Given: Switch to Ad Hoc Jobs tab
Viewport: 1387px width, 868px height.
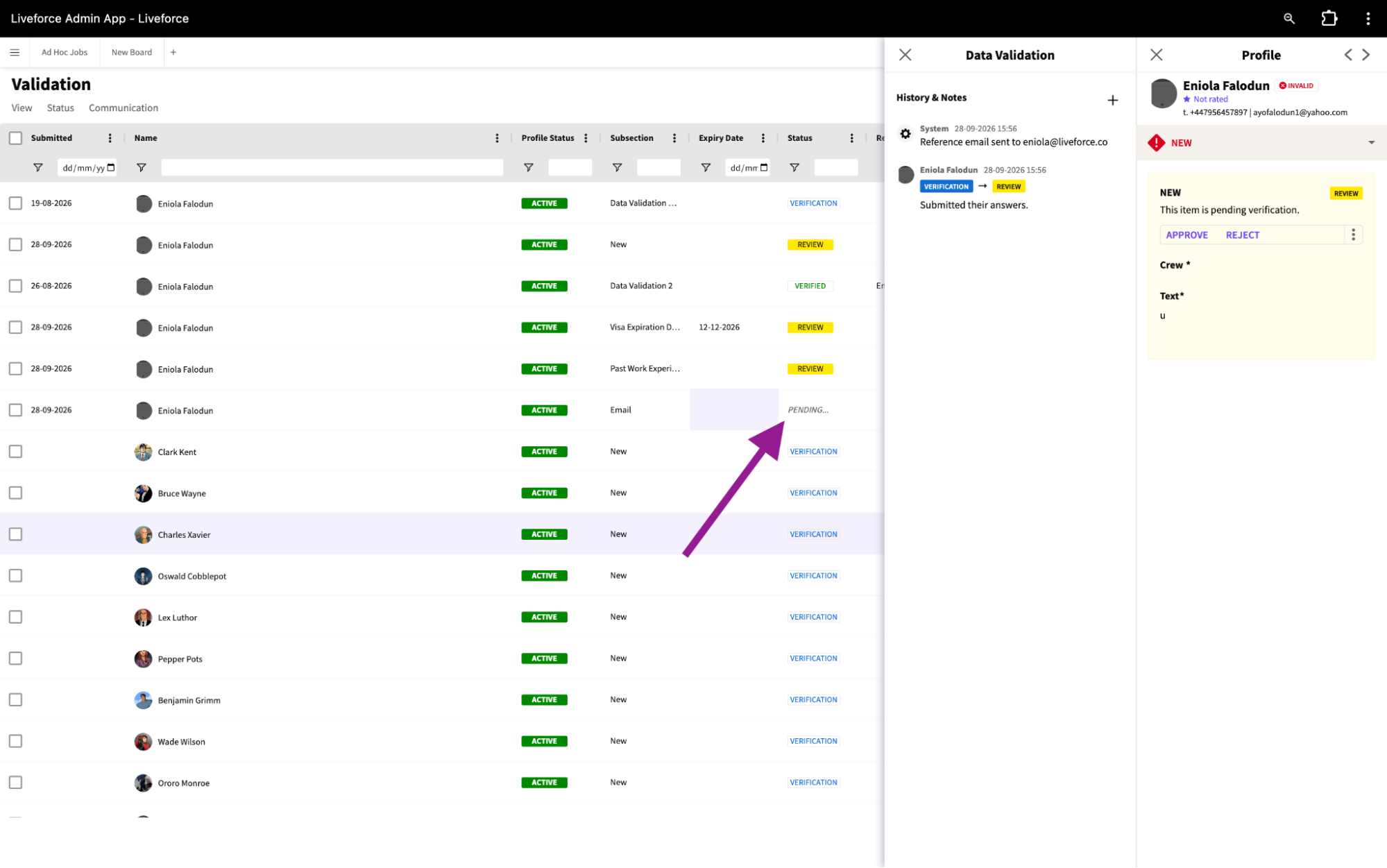Looking at the screenshot, I should pyautogui.click(x=65, y=52).
